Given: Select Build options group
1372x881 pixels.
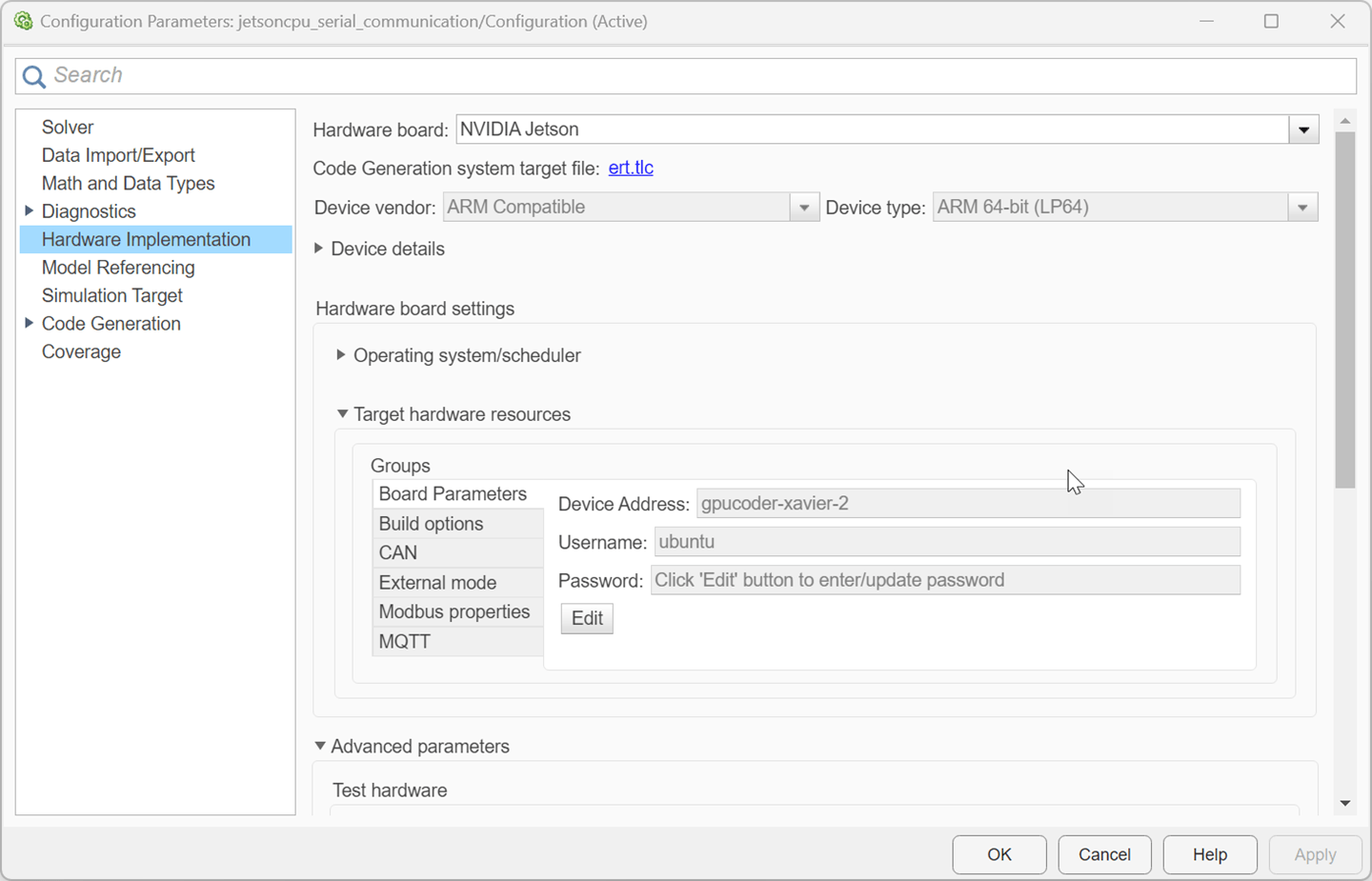Looking at the screenshot, I should tap(431, 524).
